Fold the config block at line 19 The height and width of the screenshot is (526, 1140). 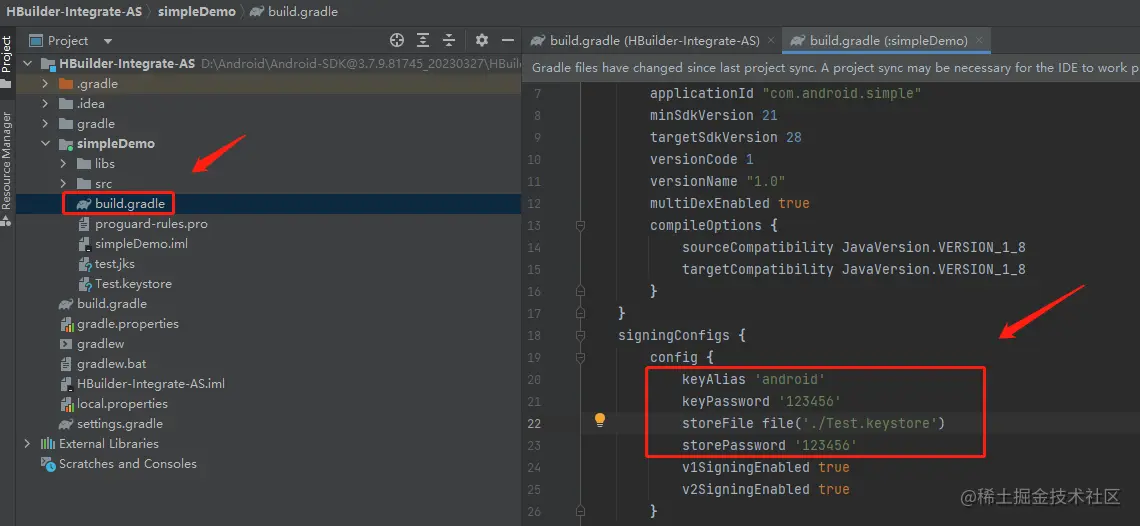580,357
